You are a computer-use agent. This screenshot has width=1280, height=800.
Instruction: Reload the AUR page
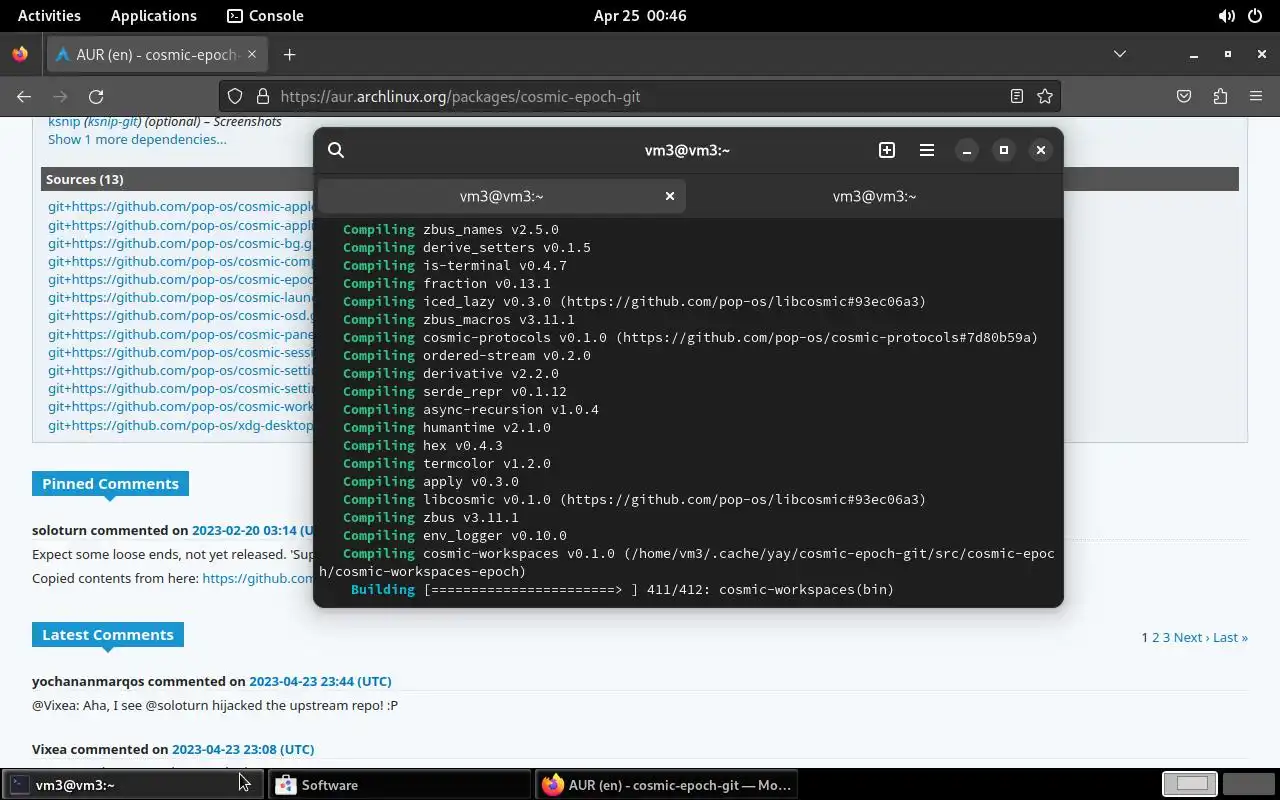pyautogui.click(x=96, y=96)
